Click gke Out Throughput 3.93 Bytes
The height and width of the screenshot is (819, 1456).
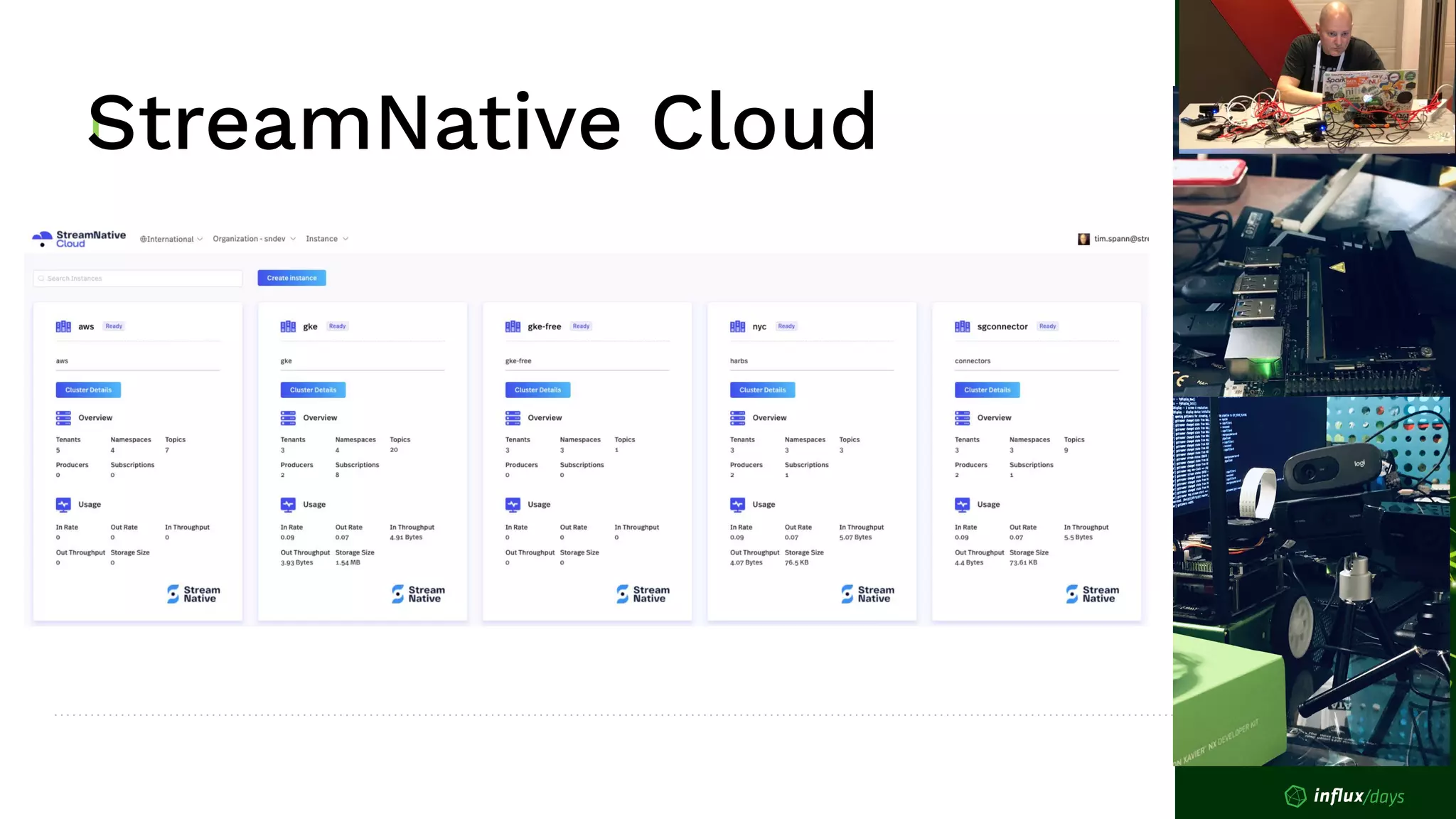296,563
